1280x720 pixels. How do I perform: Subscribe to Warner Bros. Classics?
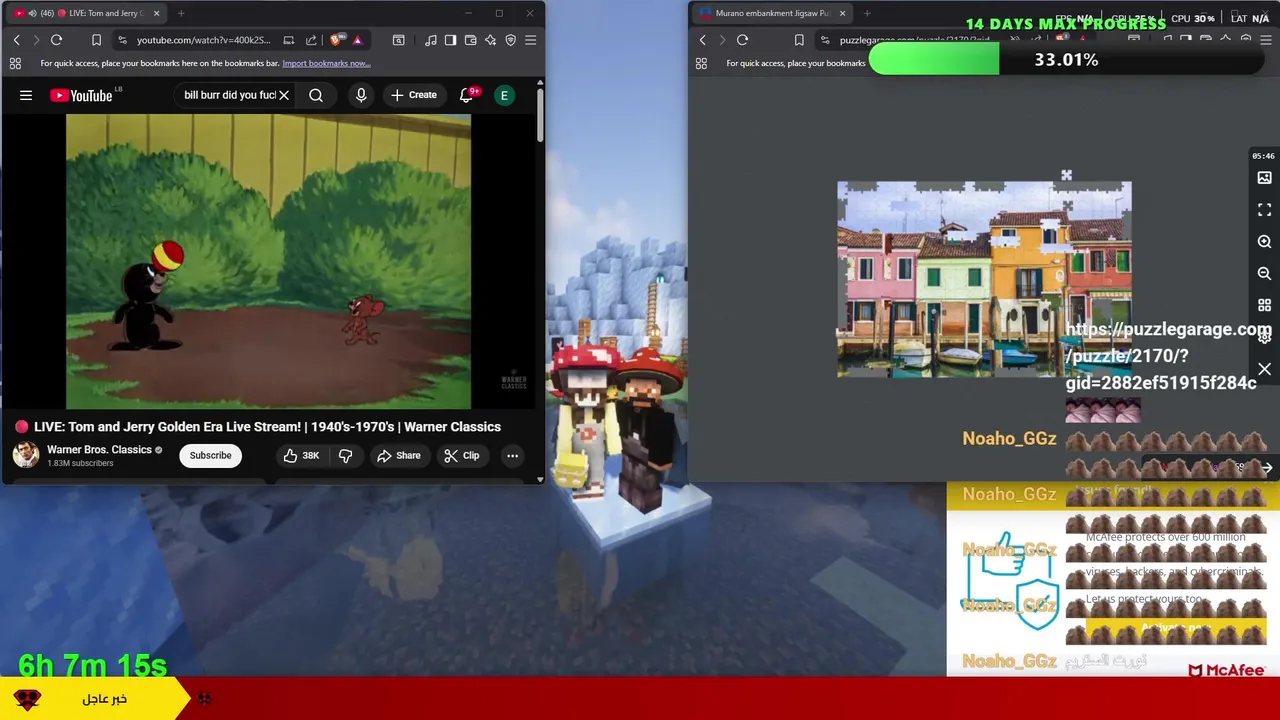210,456
